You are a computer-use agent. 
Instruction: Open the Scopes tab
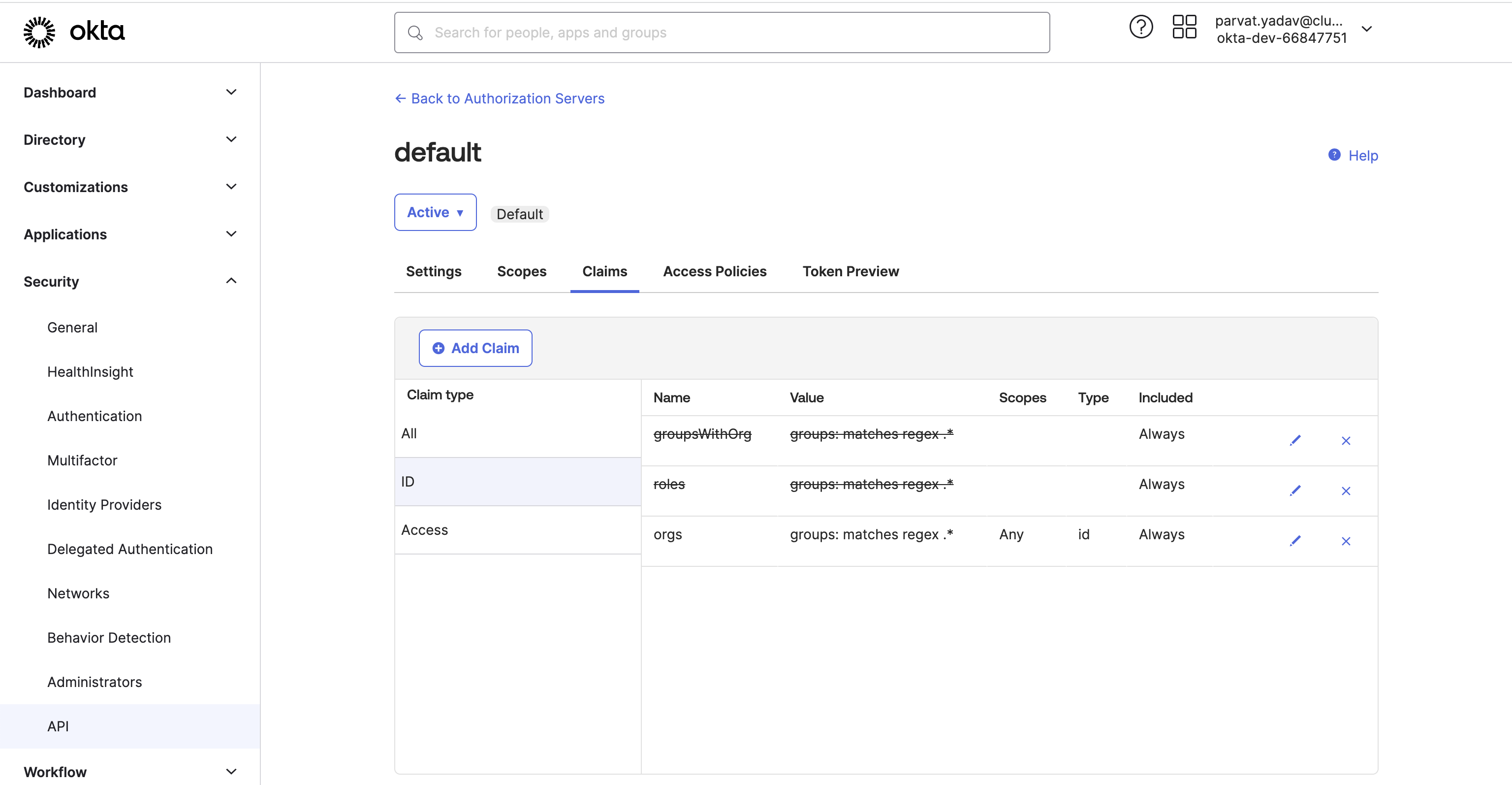click(522, 271)
